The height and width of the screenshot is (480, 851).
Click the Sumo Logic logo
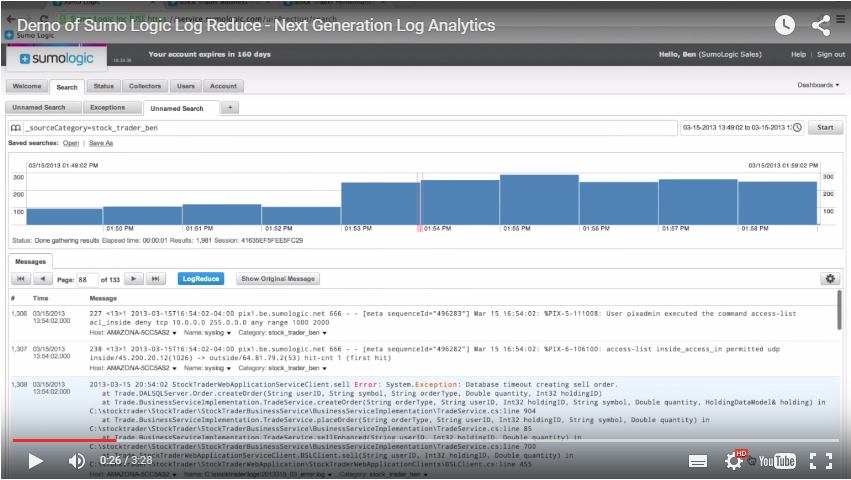tap(56, 58)
